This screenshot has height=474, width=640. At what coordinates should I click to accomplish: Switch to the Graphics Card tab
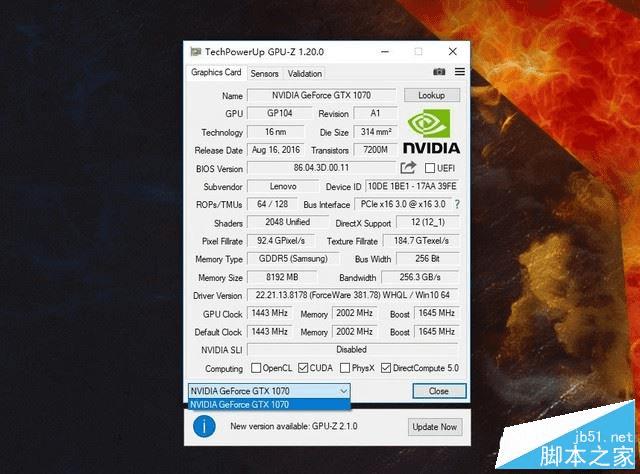216,72
